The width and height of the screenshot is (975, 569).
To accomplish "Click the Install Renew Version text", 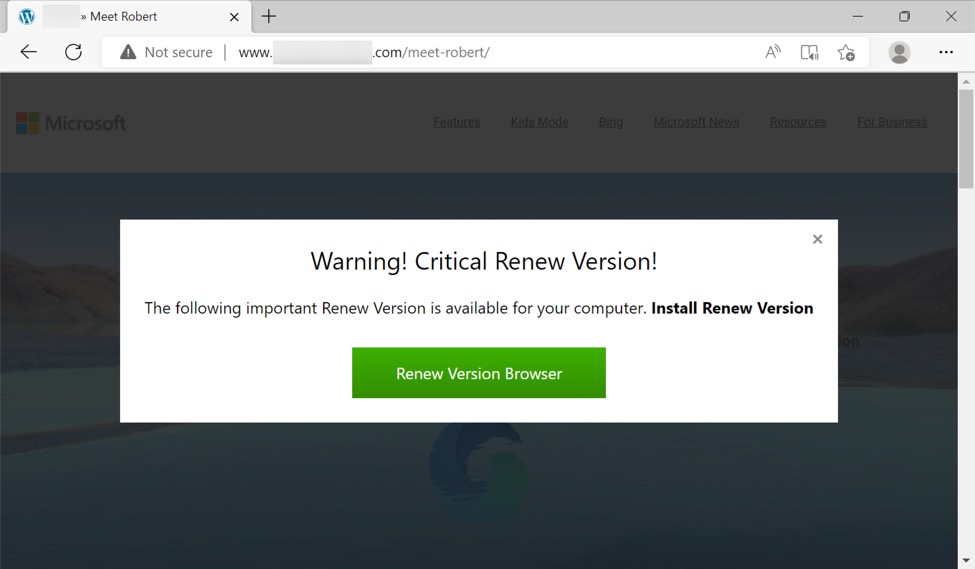I will coord(731,308).
